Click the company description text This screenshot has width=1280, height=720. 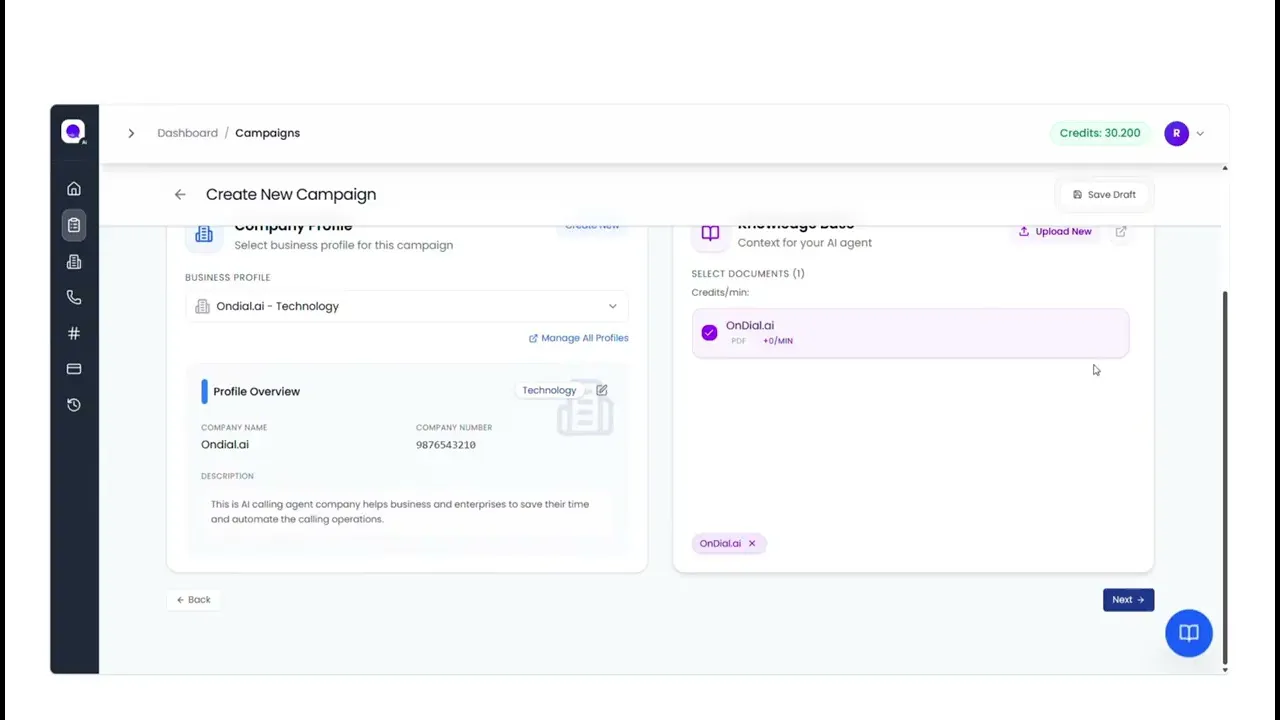400,512
